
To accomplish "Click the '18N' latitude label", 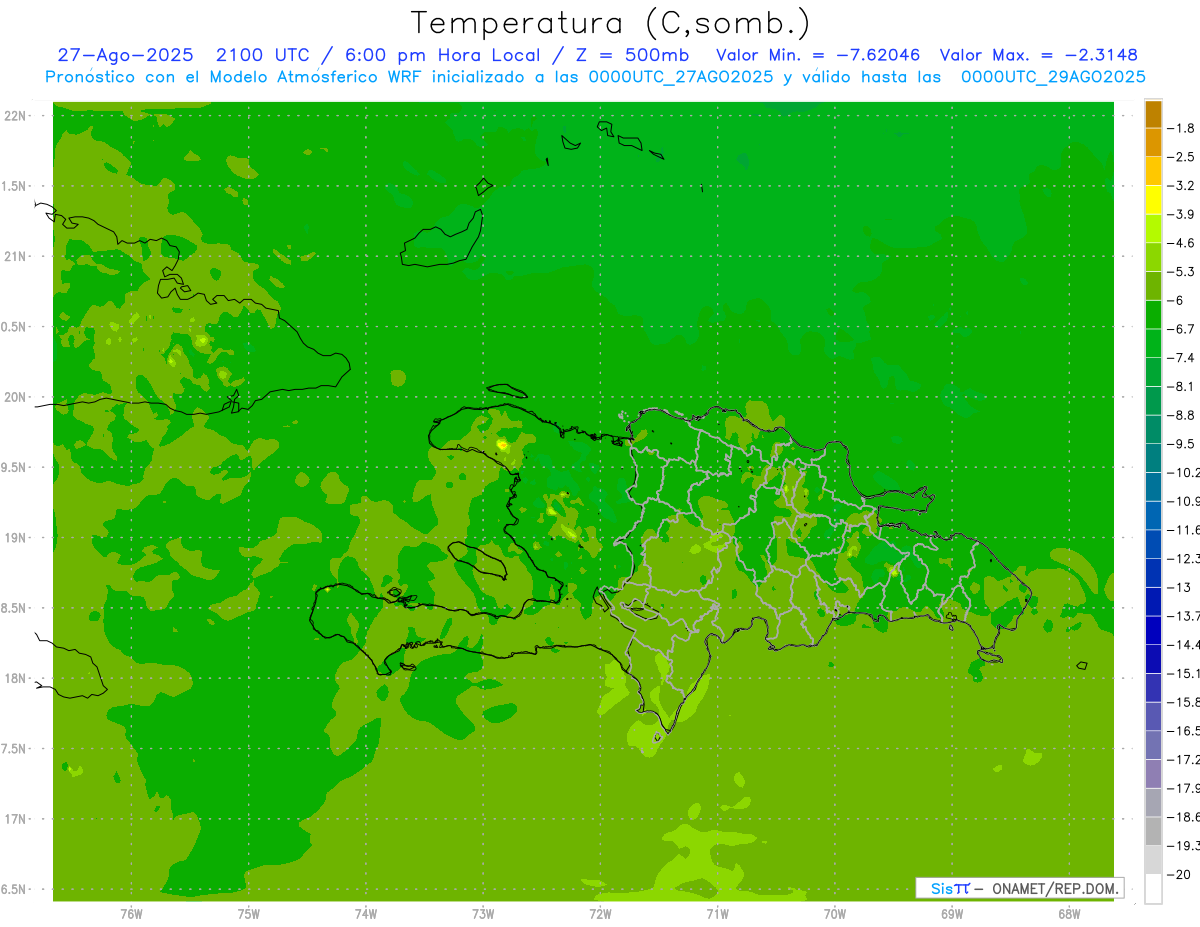I will coord(17,678).
